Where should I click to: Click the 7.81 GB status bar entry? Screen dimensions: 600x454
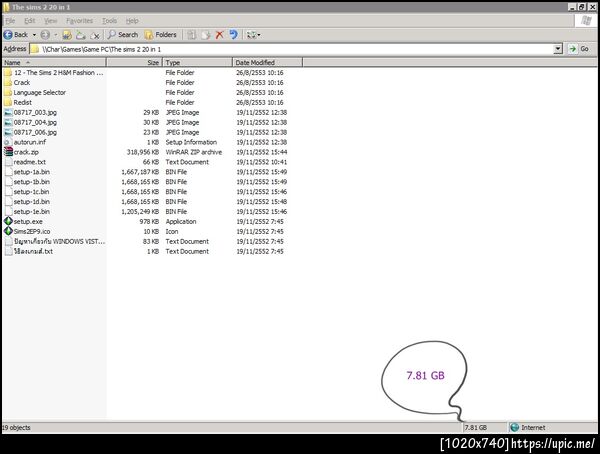coord(476,428)
